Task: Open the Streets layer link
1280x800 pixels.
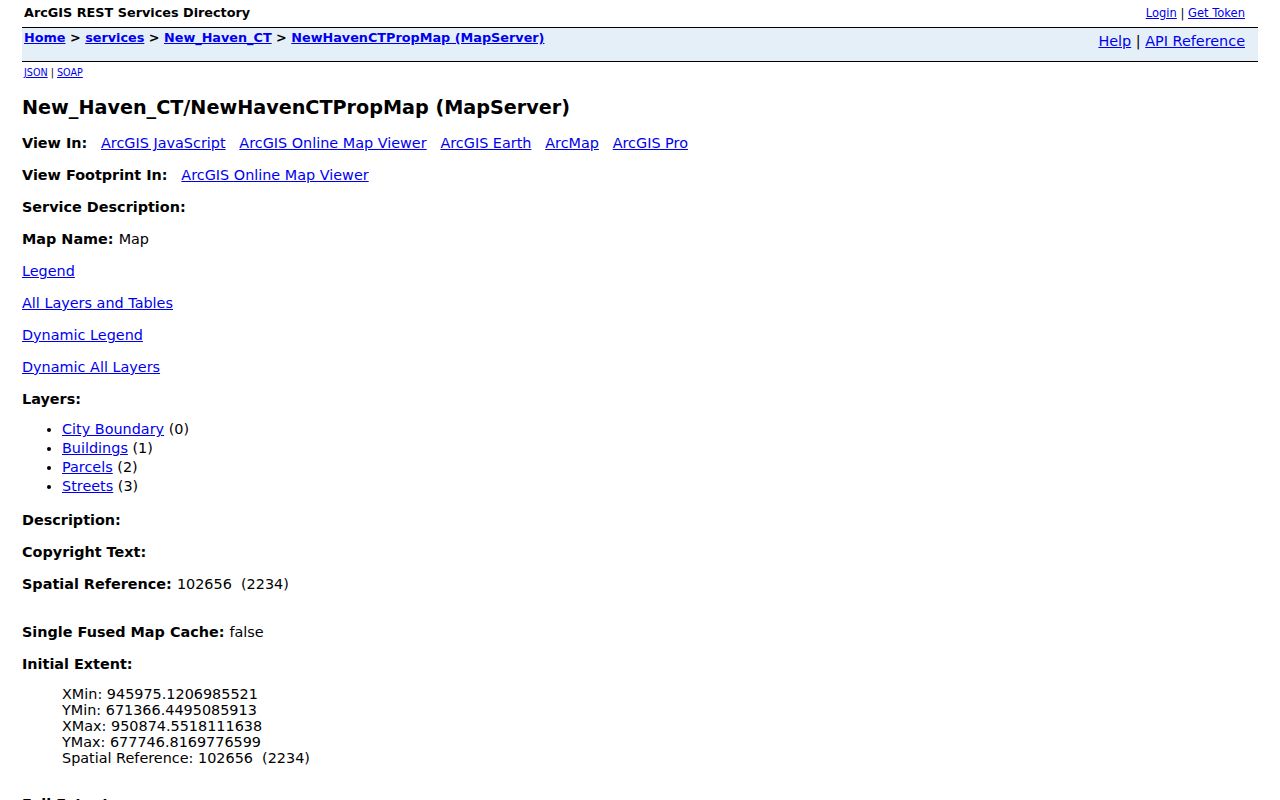Action: point(87,486)
